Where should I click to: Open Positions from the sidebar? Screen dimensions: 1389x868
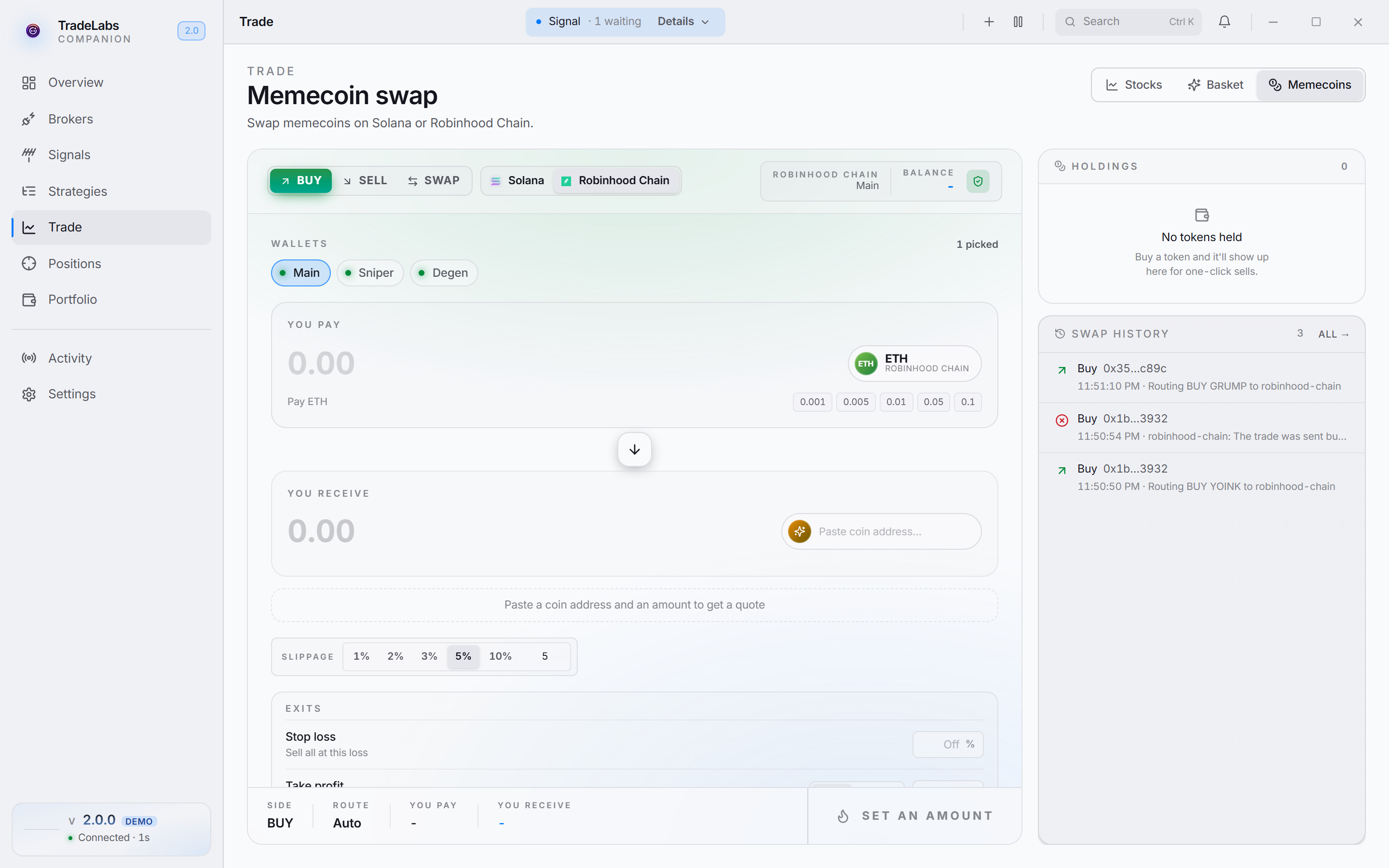tap(111, 263)
